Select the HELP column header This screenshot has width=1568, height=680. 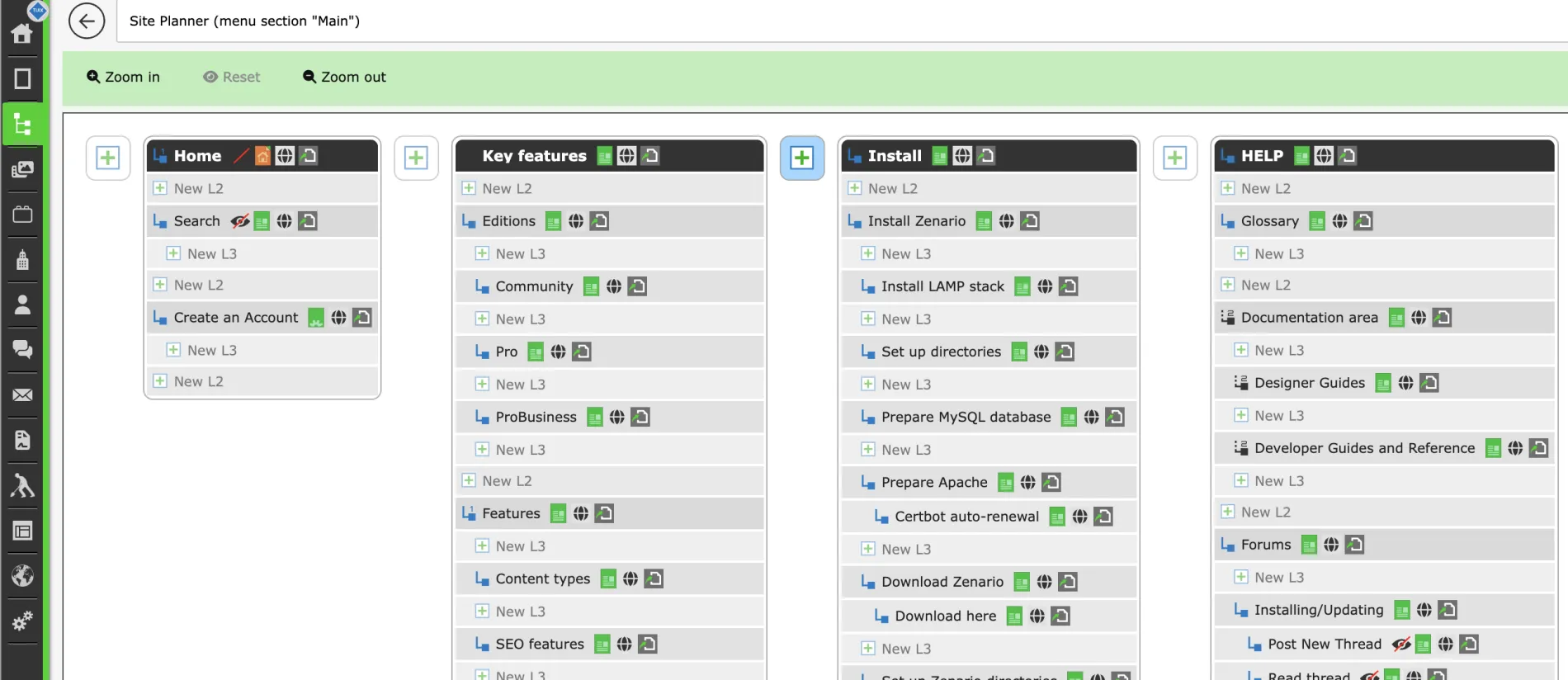(x=1385, y=155)
